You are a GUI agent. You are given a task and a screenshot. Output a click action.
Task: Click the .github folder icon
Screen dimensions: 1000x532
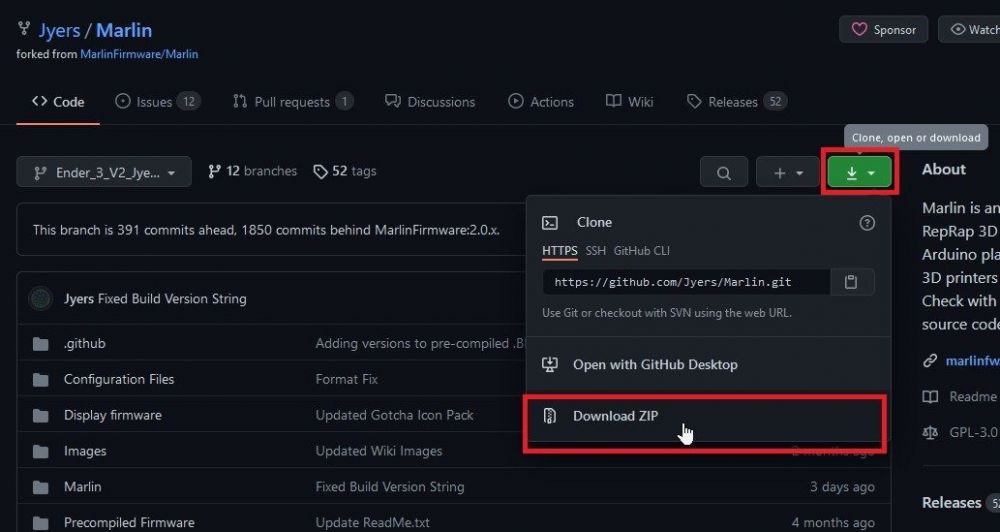[x=41, y=344]
